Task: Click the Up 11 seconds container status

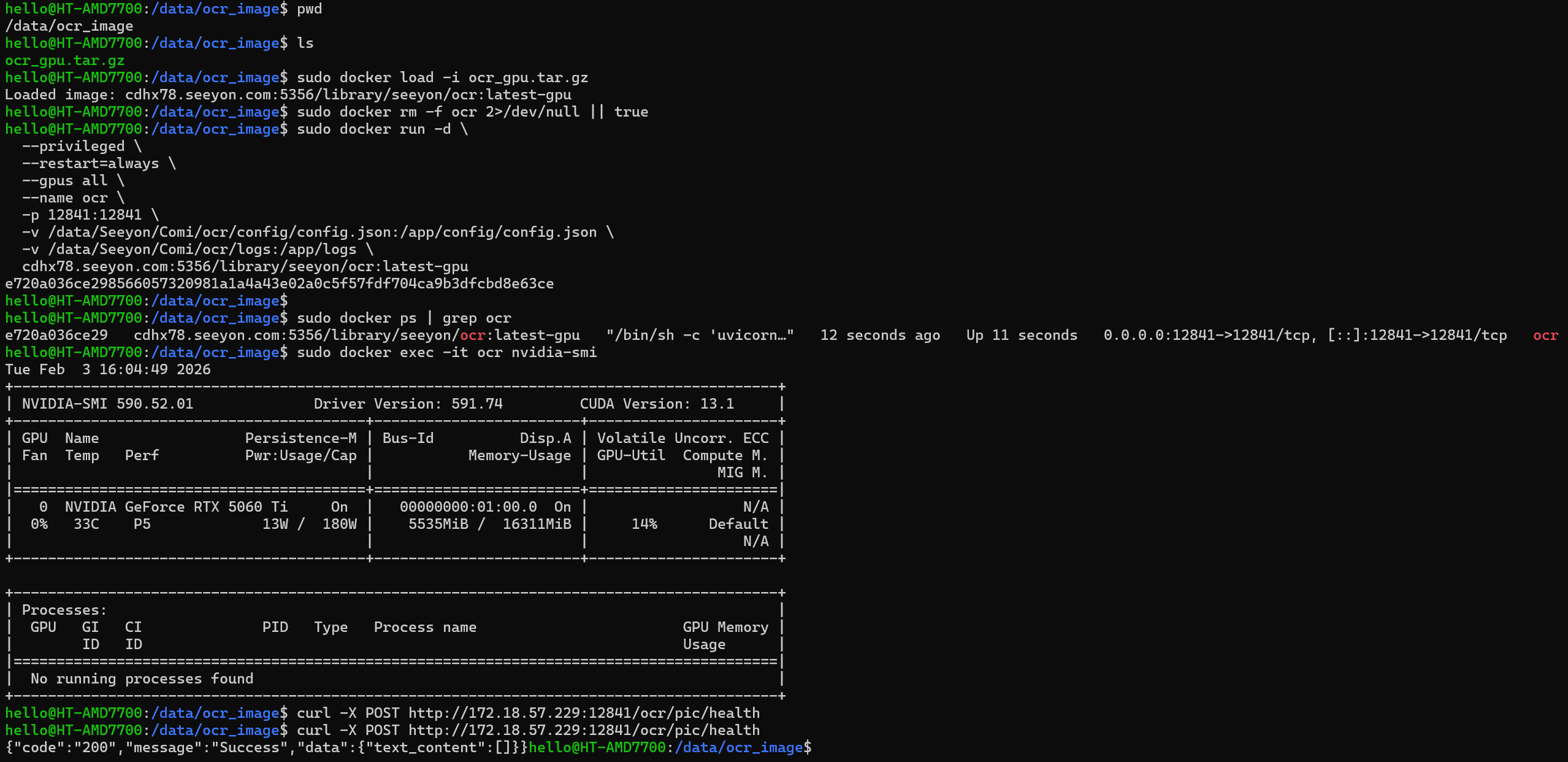Action: click(x=1021, y=335)
